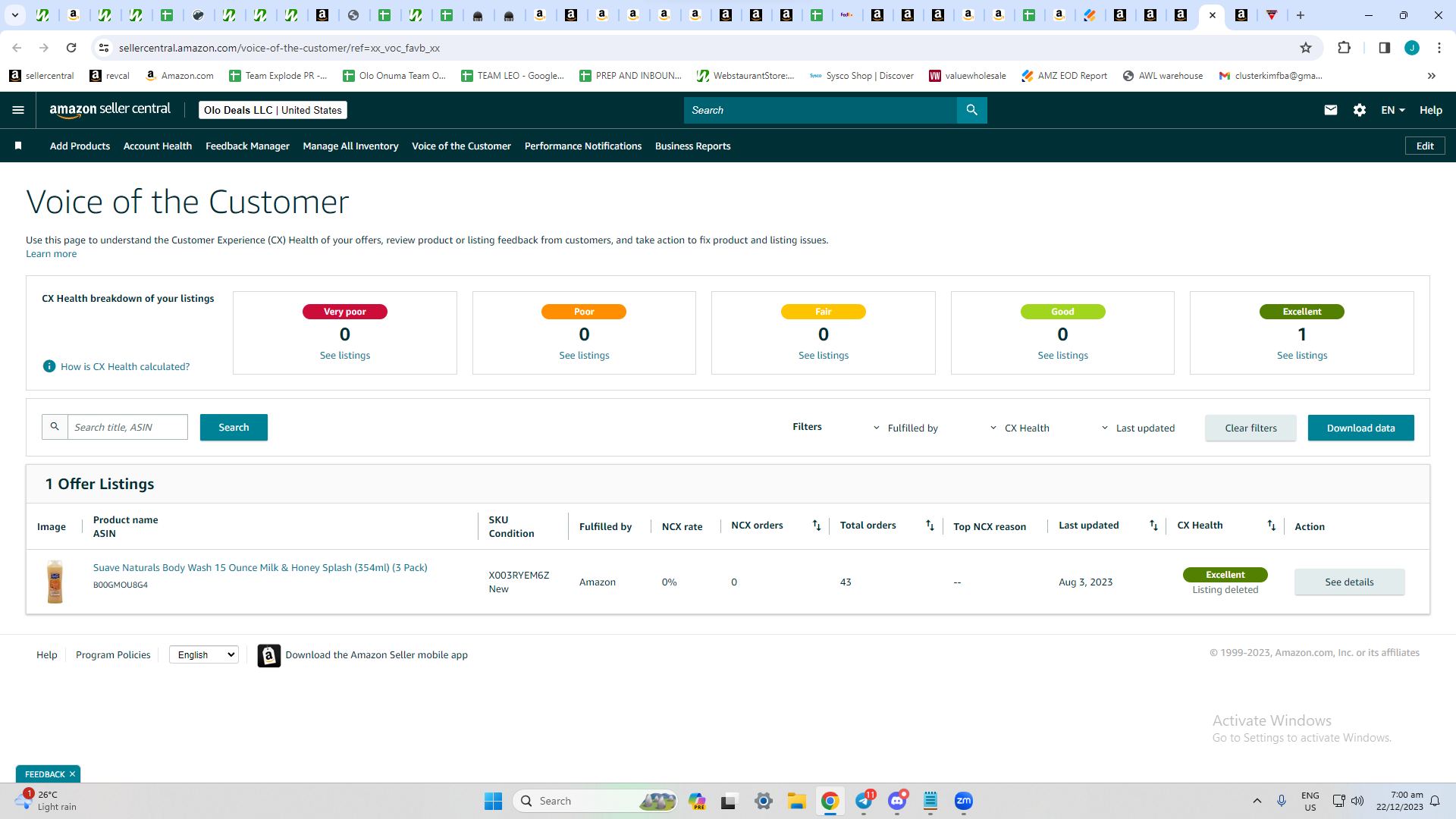Image resolution: width=1456 pixels, height=819 pixels.
Task: Click the Amazon Seller Central logo
Action: coord(110,110)
